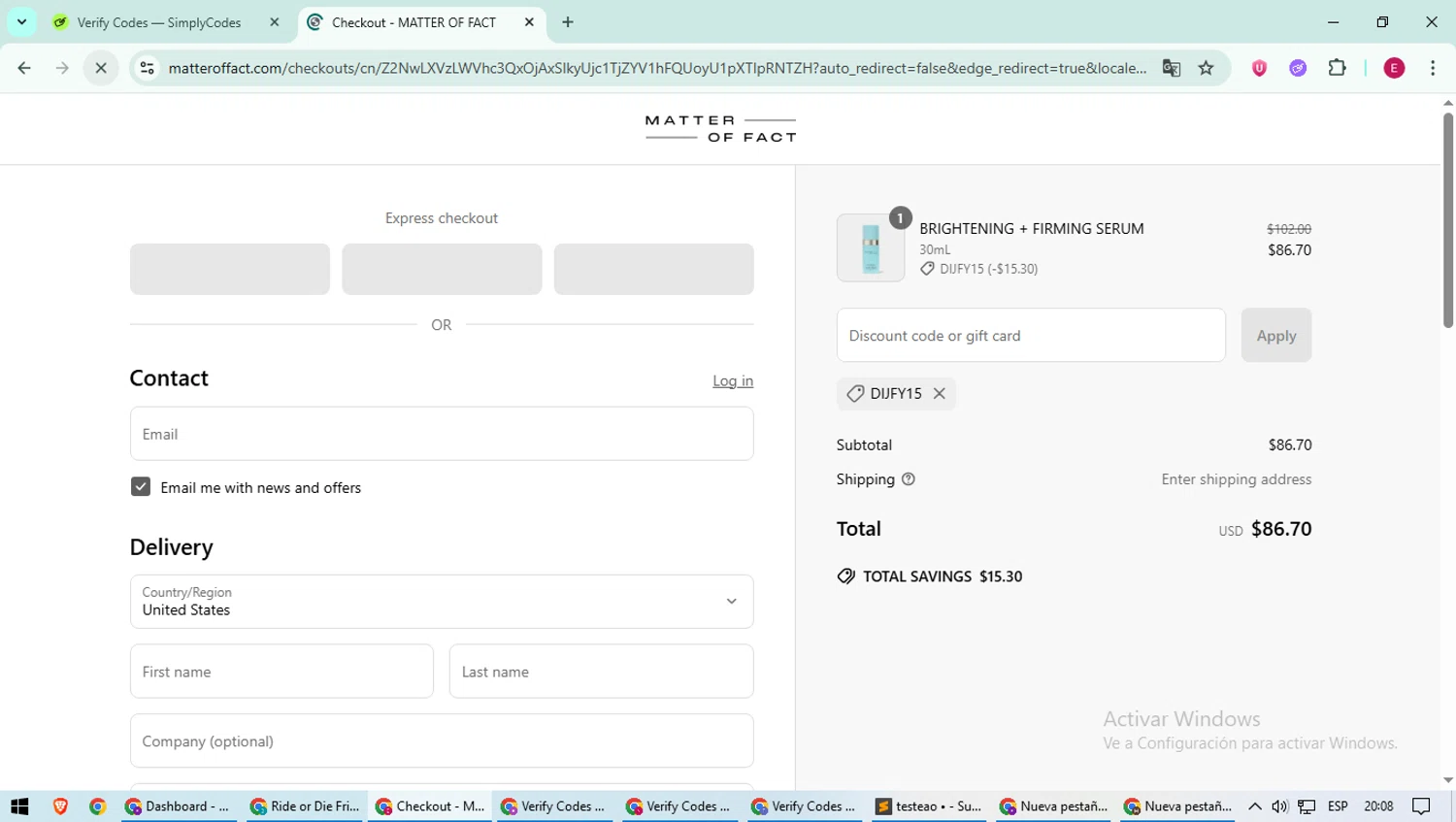1456x822 pixels.
Task: Open site information icon in address bar
Action: [147, 68]
